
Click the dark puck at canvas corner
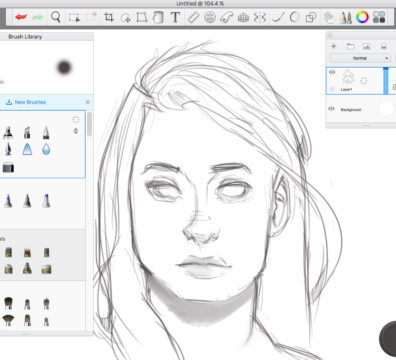[x=388, y=338]
